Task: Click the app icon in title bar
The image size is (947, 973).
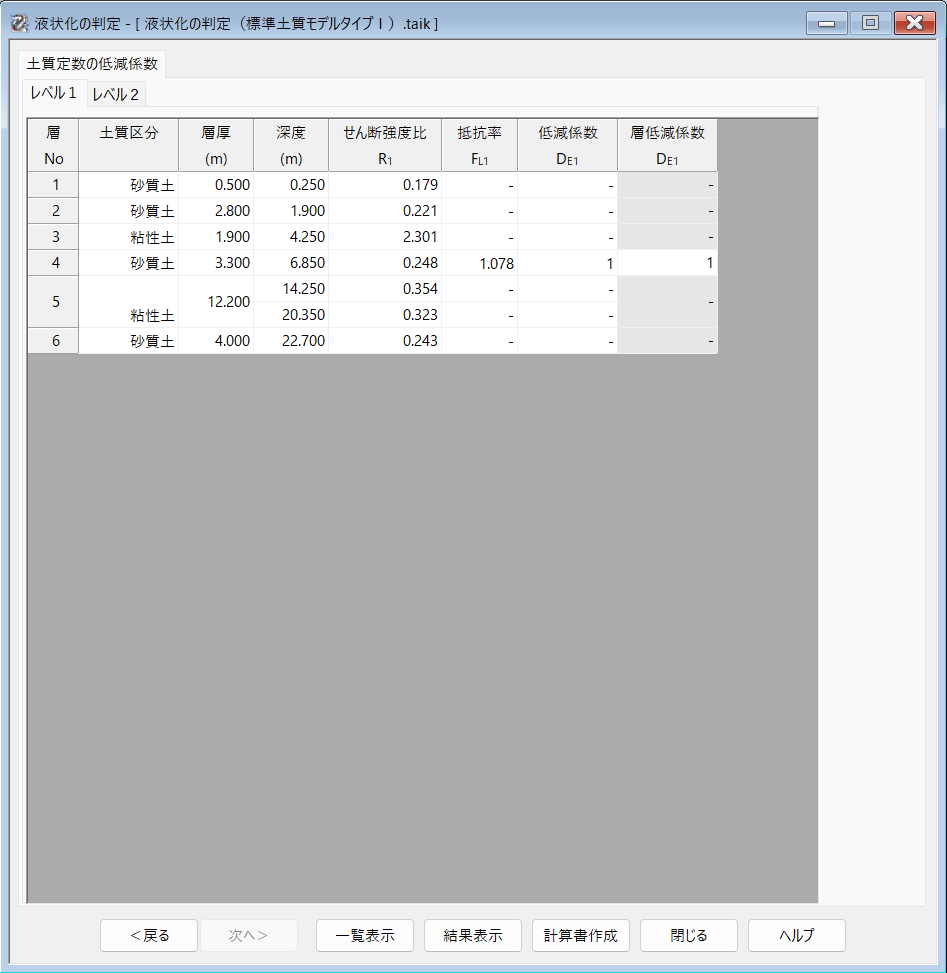Action: (x=18, y=23)
